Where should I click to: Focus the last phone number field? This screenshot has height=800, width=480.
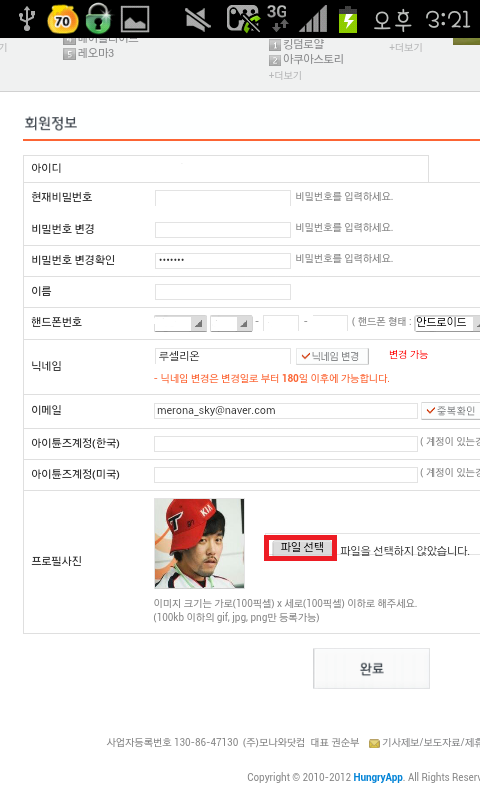coord(330,323)
